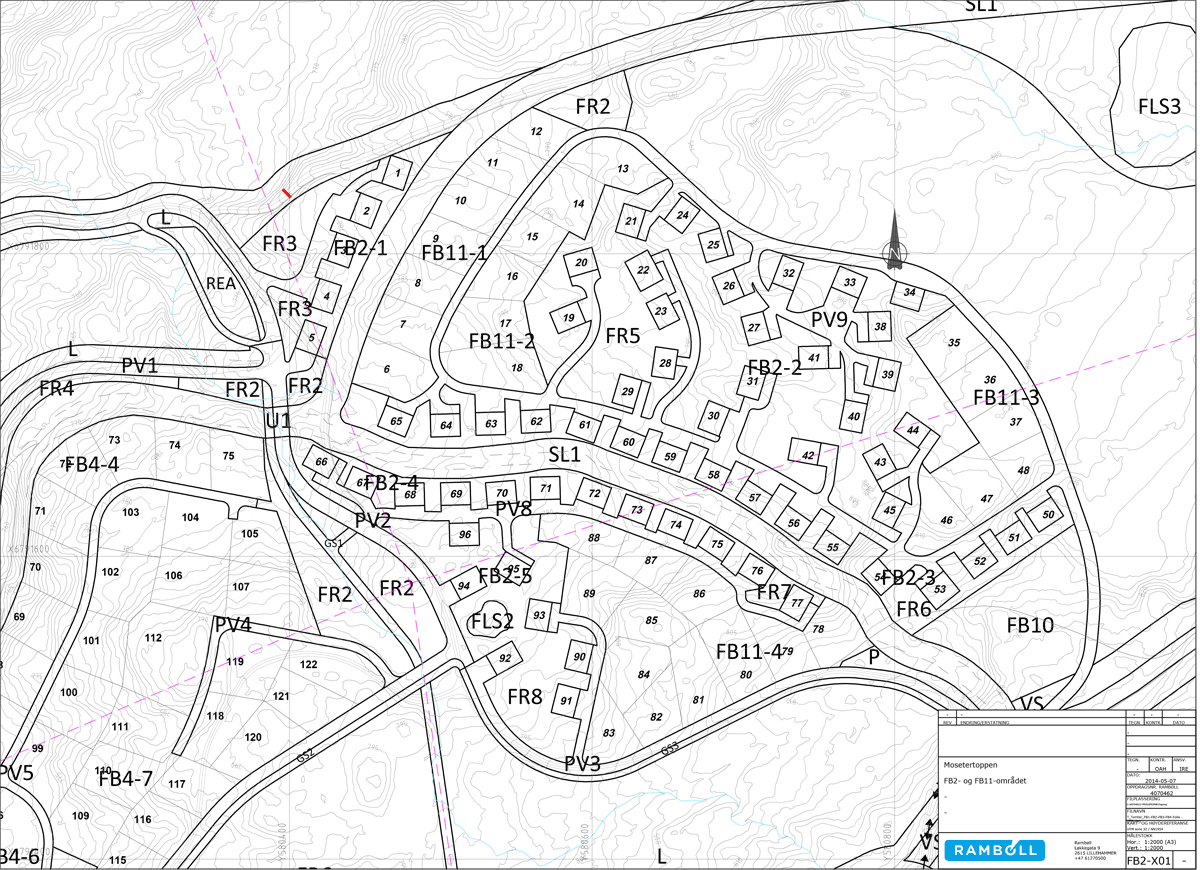The width and height of the screenshot is (1200, 870).
Task: Select the U1 label at the junction
Action: 278,421
